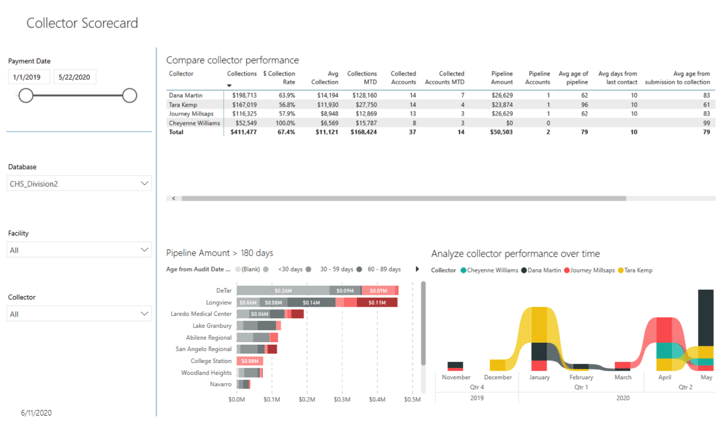Click the dark red $0.11M Longview bar segment
The image size is (716, 422).
377,302
